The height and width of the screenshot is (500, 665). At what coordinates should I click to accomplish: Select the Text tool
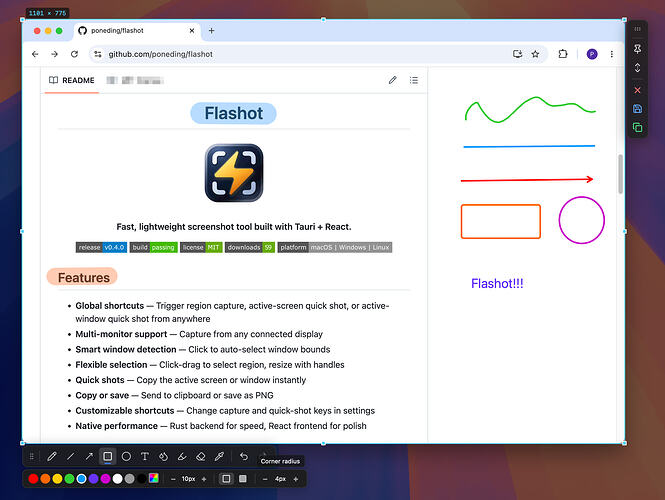click(x=145, y=456)
